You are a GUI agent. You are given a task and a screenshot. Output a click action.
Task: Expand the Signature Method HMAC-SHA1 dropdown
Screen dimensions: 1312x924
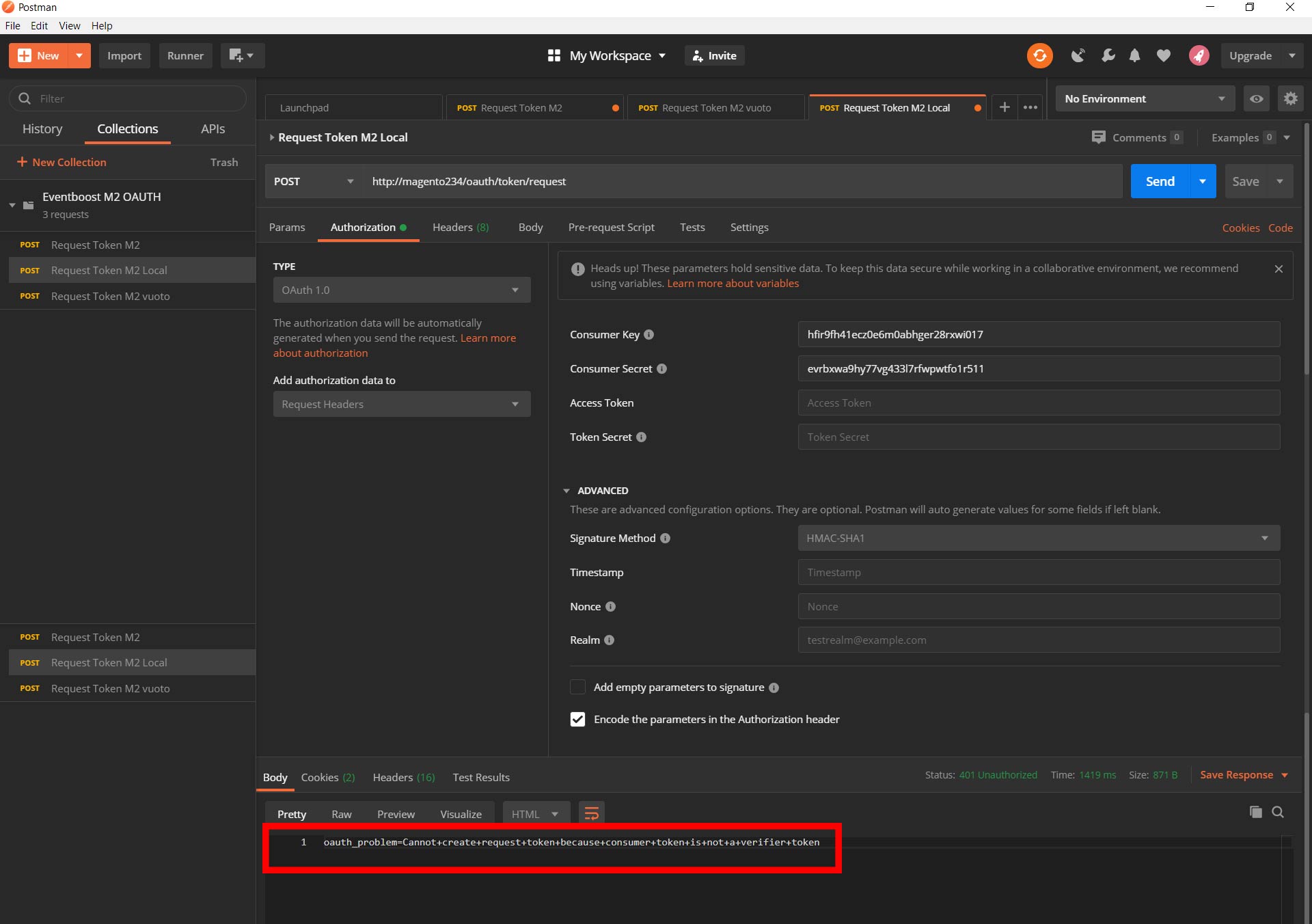[x=1038, y=538]
